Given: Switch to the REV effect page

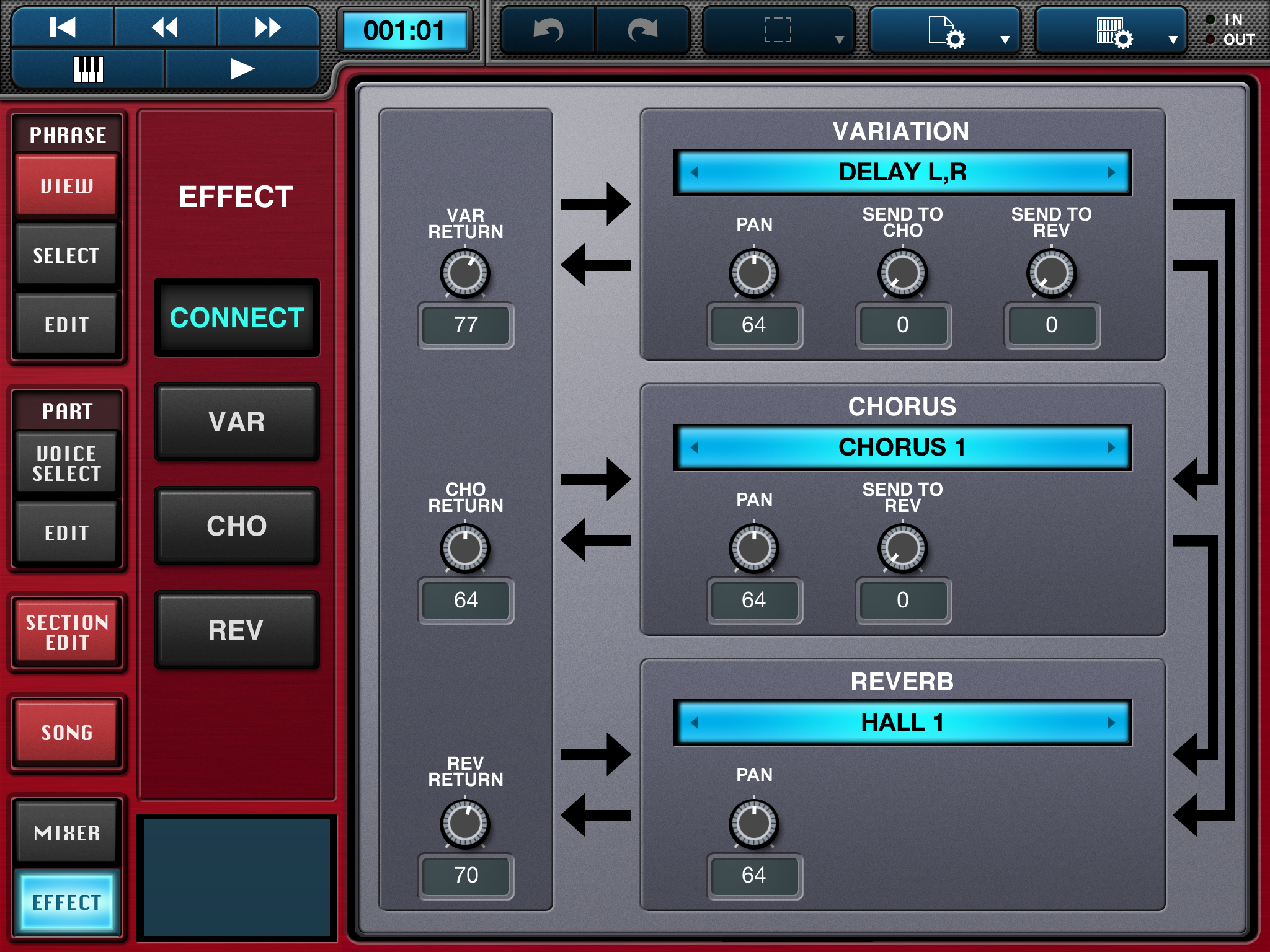Looking at the screenshot, I should (x=237, y=630).
